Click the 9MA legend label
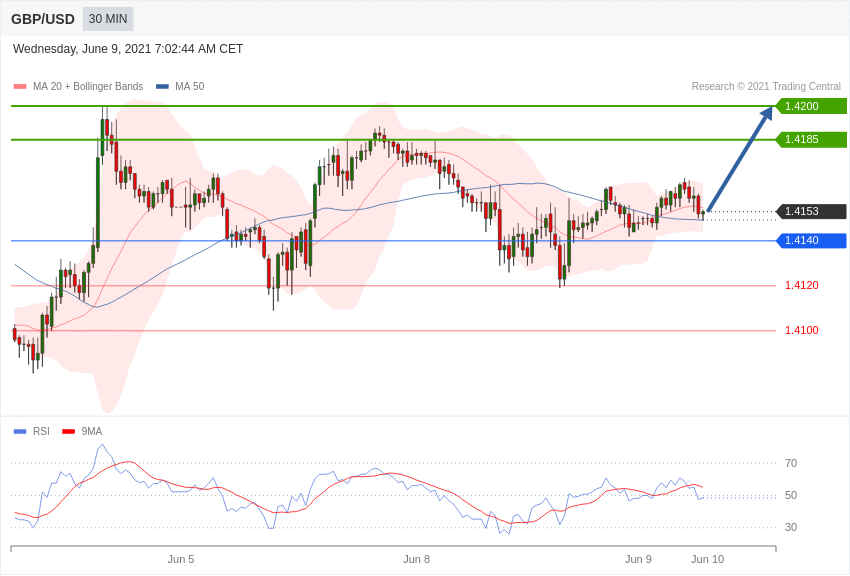850x576 pixels. click(x=92, y=431)
